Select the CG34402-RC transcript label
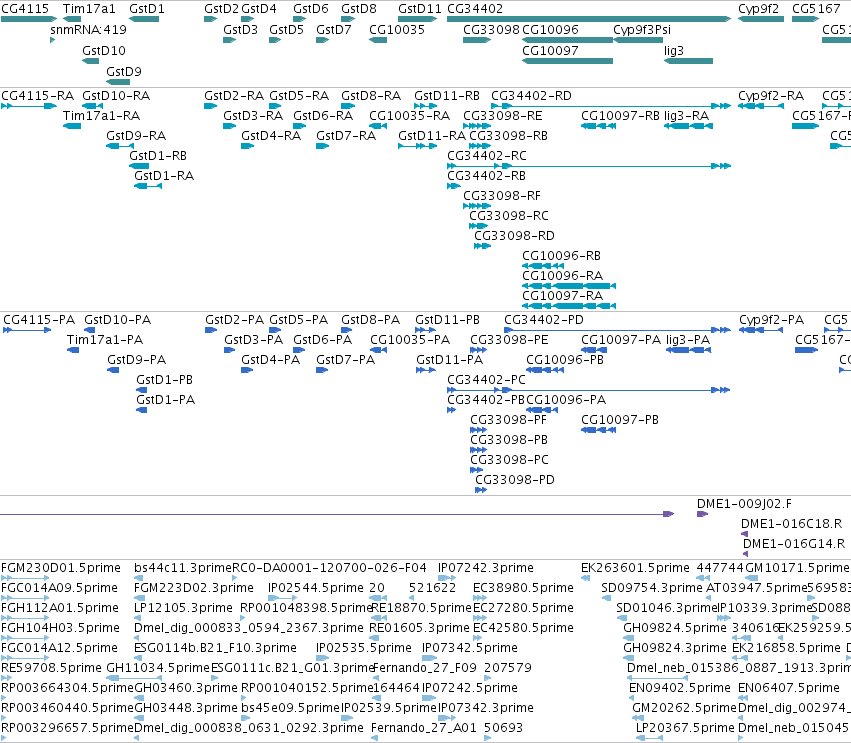 tap(487, 156)
